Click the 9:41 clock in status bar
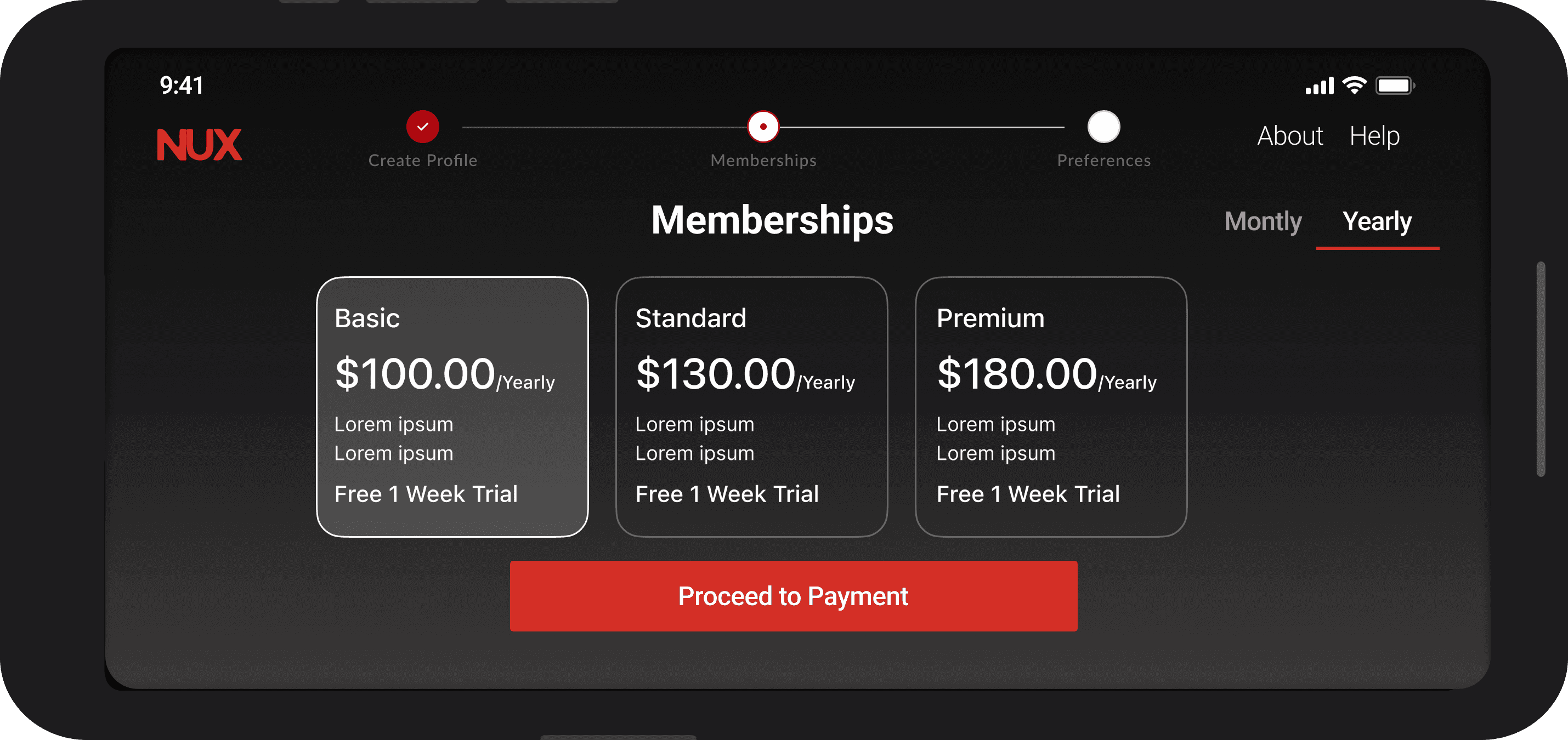 pos(182,86)
